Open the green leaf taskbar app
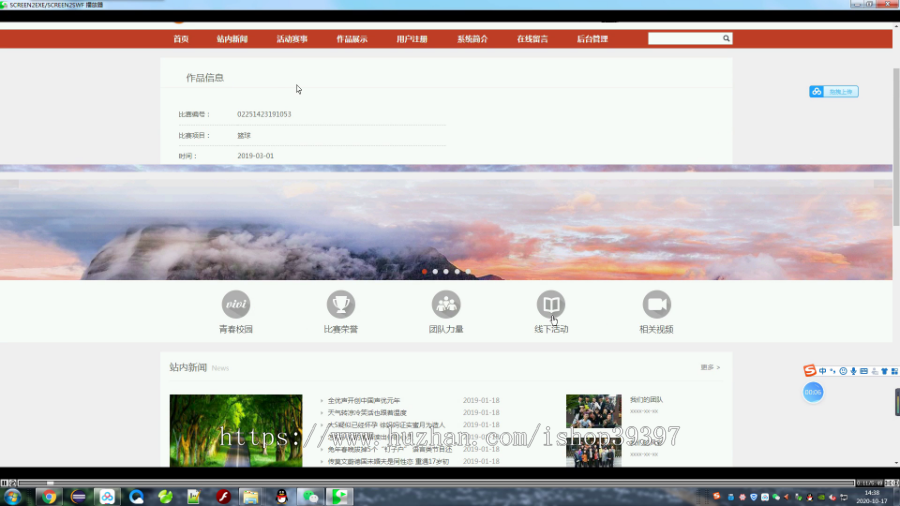The image size is (900, 506). pyautogui.click(x=165, y=496)
